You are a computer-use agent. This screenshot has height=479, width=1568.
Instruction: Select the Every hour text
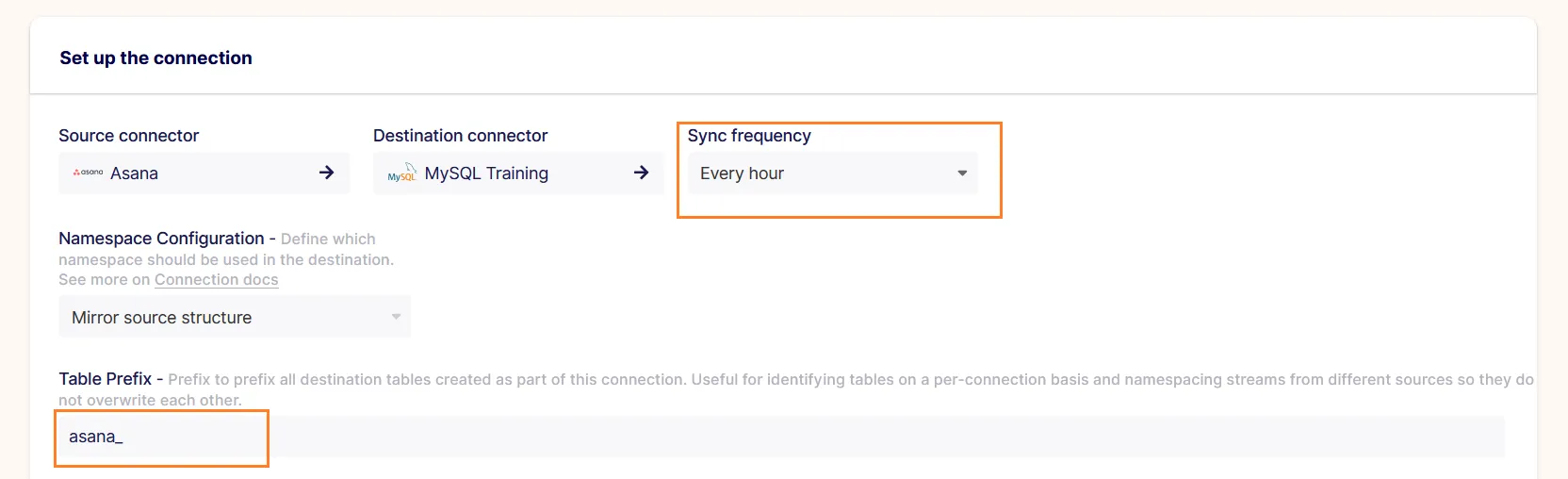pyautogui.click(x=742, y=173)
